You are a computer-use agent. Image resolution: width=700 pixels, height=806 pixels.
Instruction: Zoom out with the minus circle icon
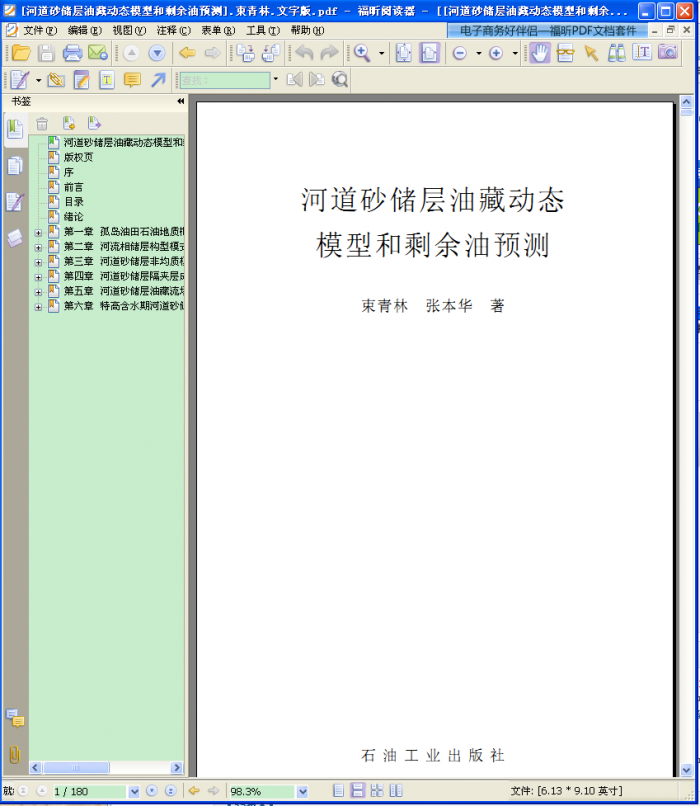[460, 52]
